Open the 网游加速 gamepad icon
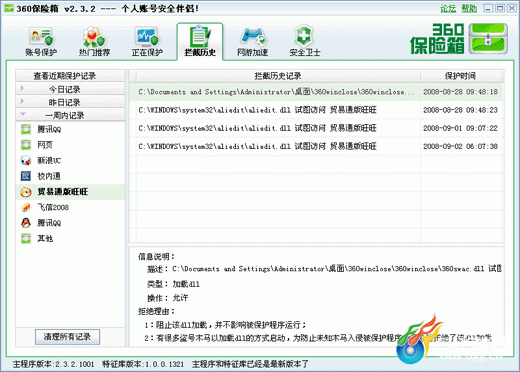Viewport: 520px width, 372px height. pos(253,37)
